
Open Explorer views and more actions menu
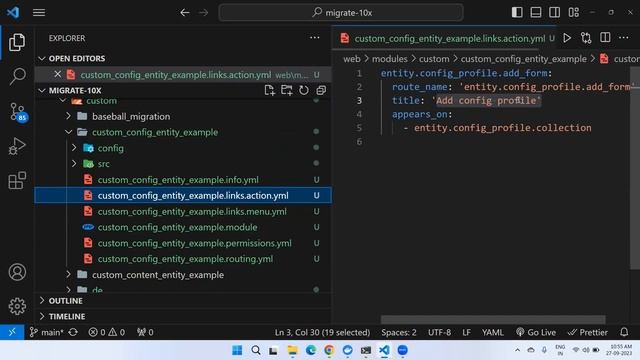click(314, 38)
